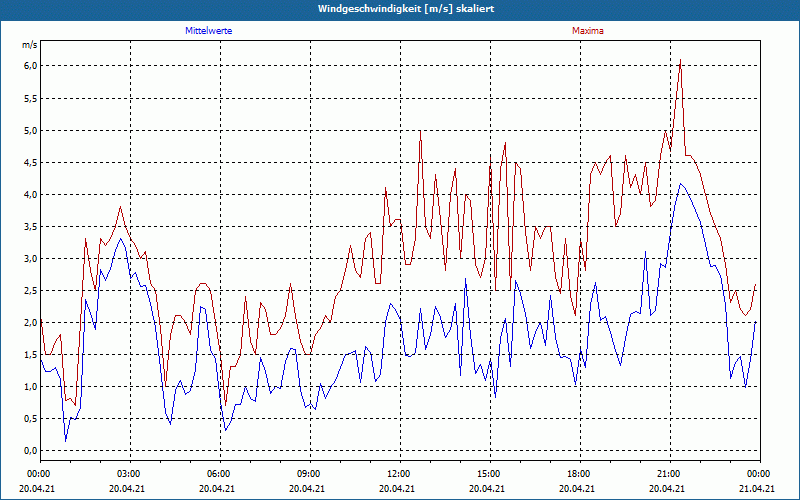
Task: Click the '15:00' time axis label
Action: (x=488, y=474)
